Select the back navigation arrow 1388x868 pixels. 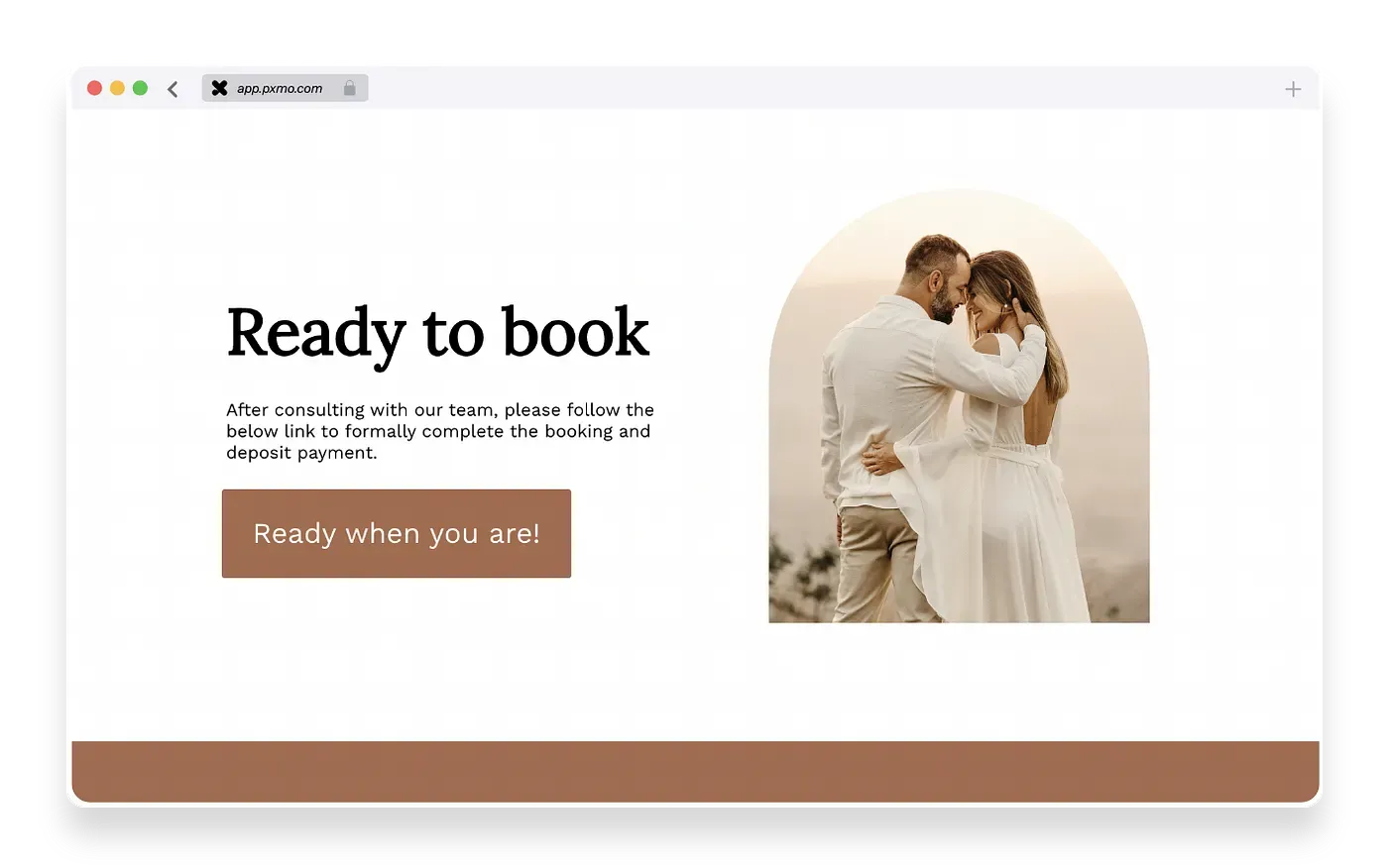[173, 88]
